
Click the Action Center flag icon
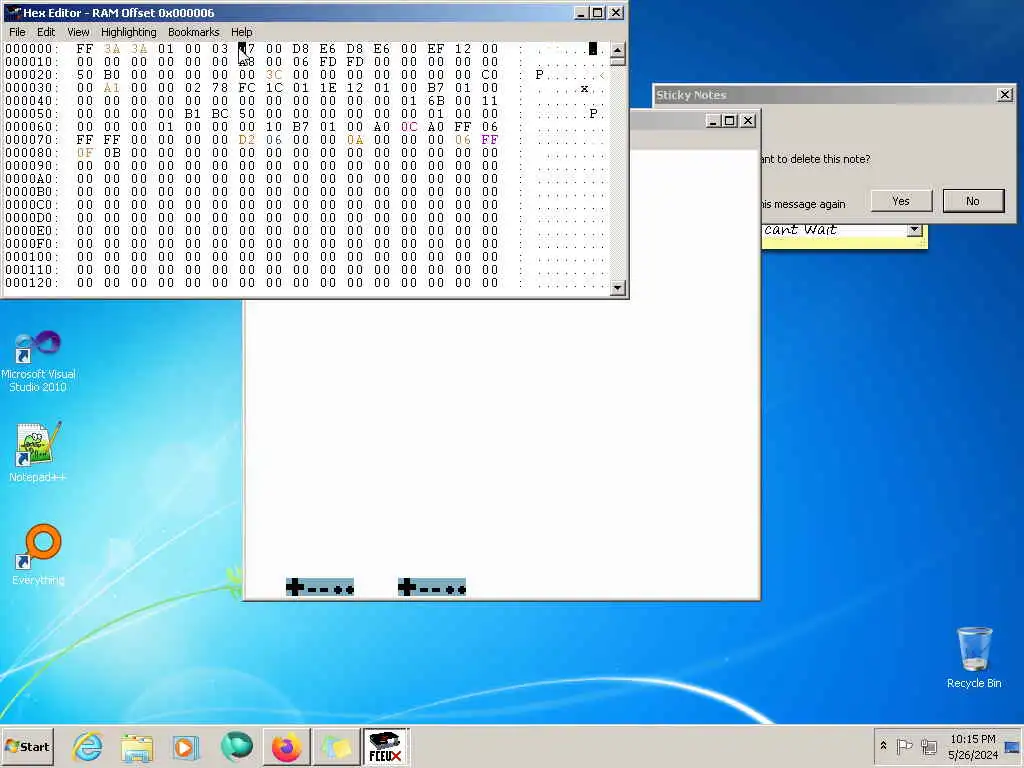(904, 746)
